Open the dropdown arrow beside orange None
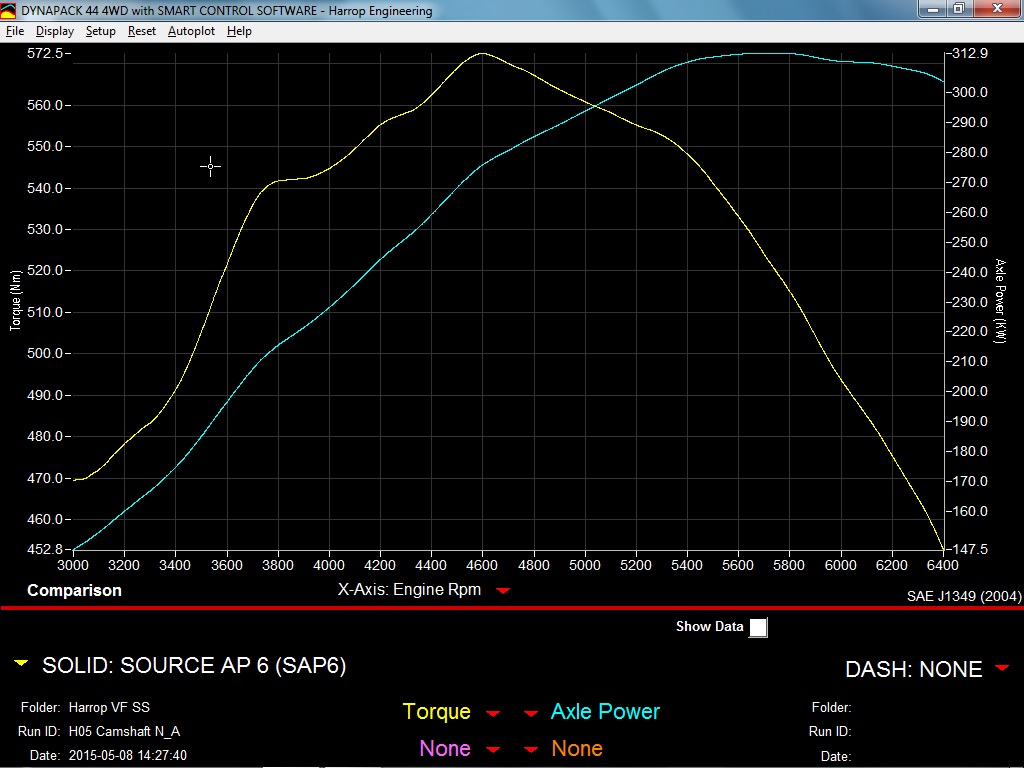This screenshot has width=1024, height=768. click(x=531, y=750)
